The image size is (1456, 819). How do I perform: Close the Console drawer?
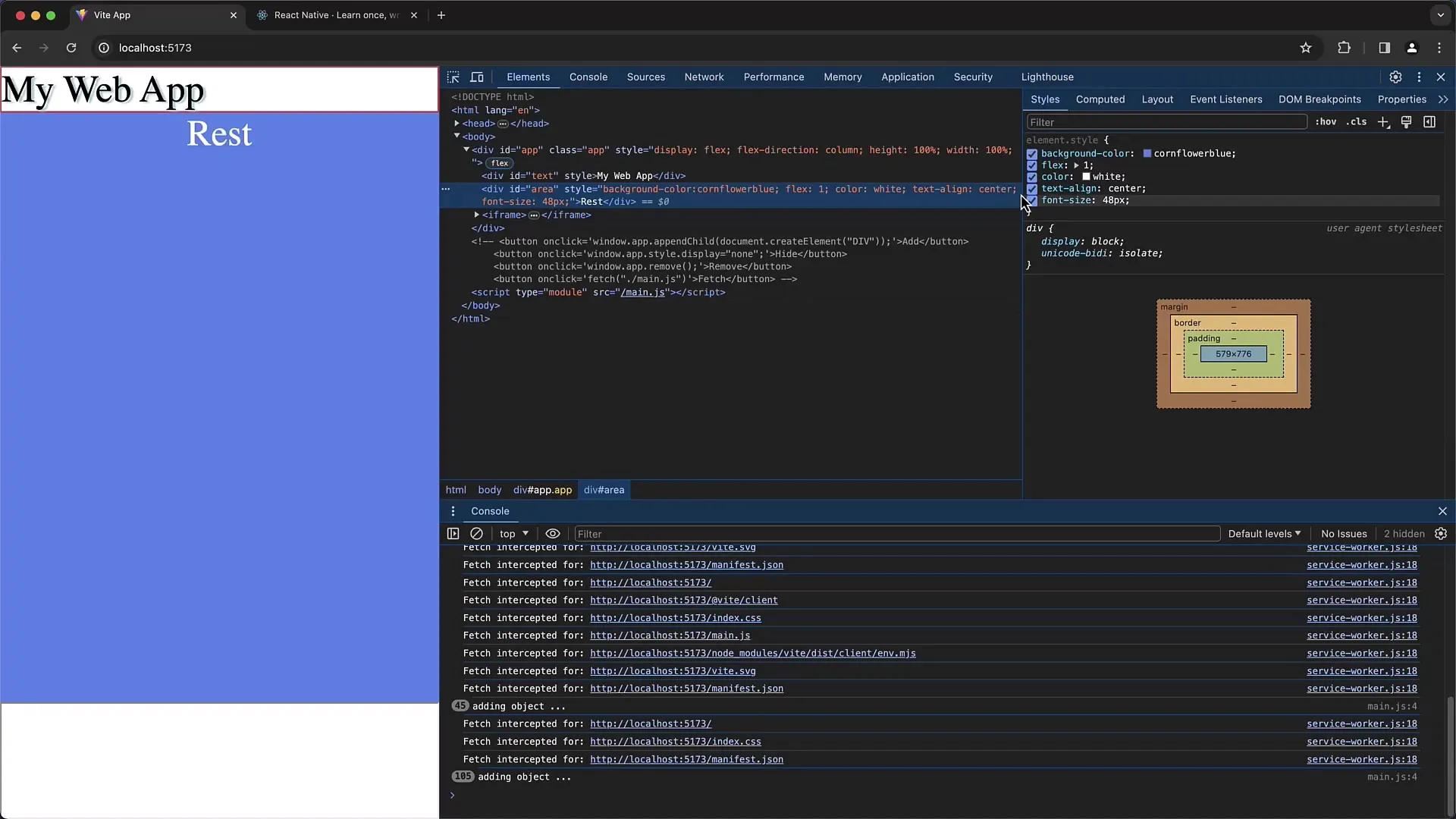(x=1442, y=511)
